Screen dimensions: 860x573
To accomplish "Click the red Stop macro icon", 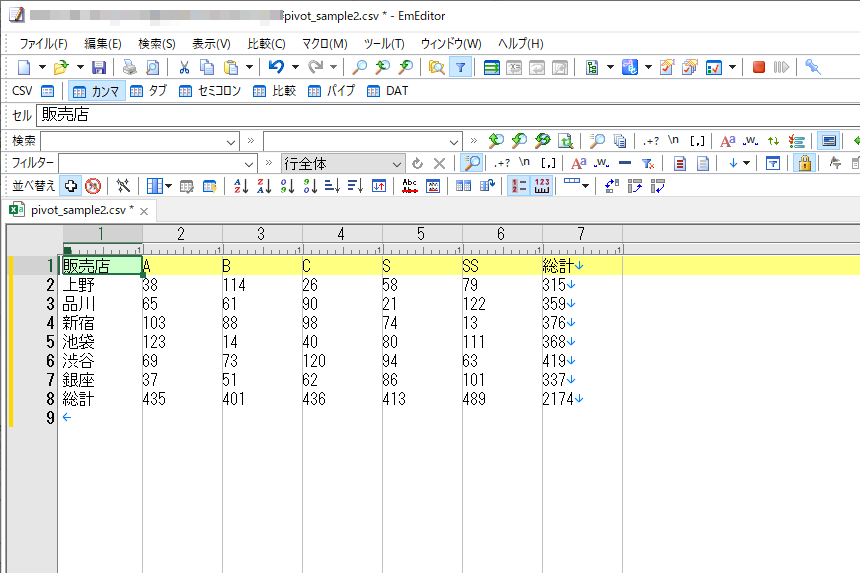I will coord(759,67).
